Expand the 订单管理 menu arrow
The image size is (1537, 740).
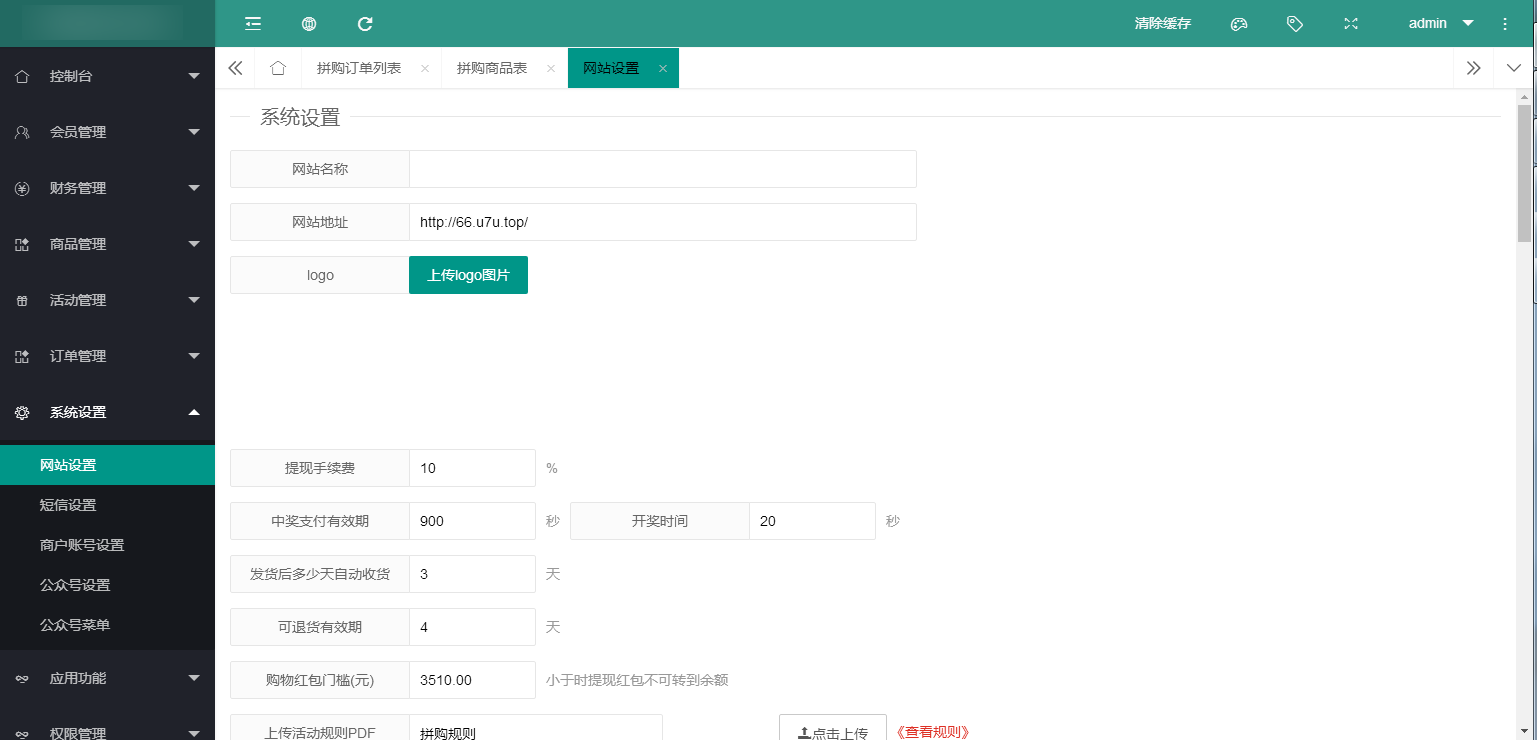tap(194, 356)
